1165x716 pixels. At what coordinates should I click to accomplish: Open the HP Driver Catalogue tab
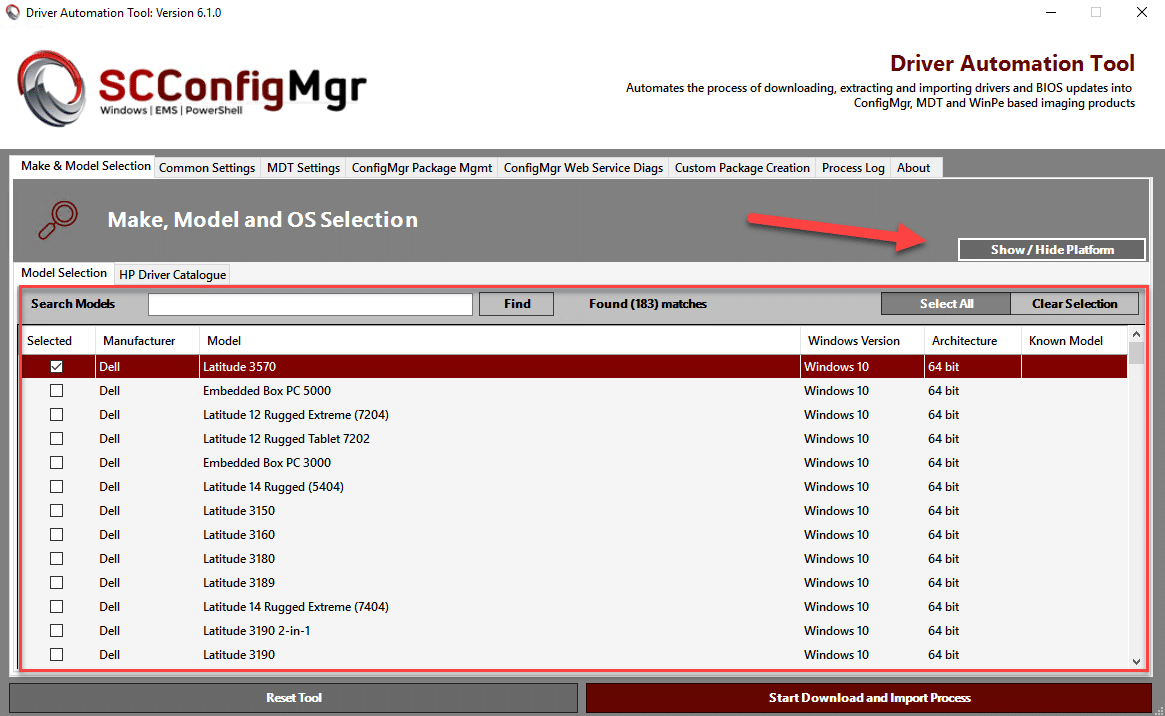point(171,273)
